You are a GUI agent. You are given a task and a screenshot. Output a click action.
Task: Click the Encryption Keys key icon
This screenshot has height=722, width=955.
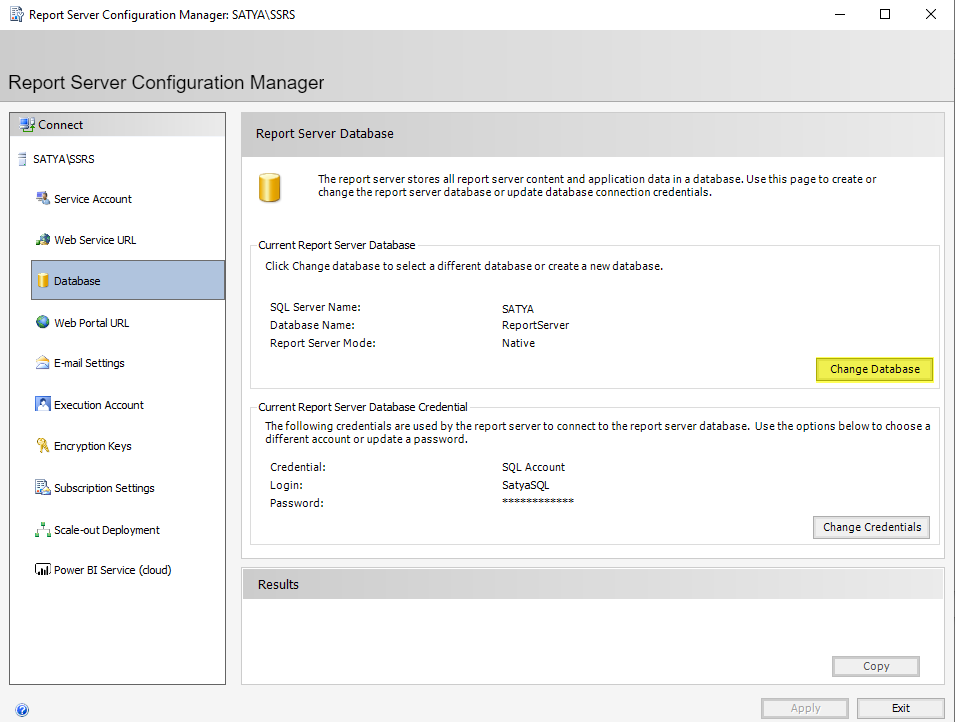pos(42,446)
